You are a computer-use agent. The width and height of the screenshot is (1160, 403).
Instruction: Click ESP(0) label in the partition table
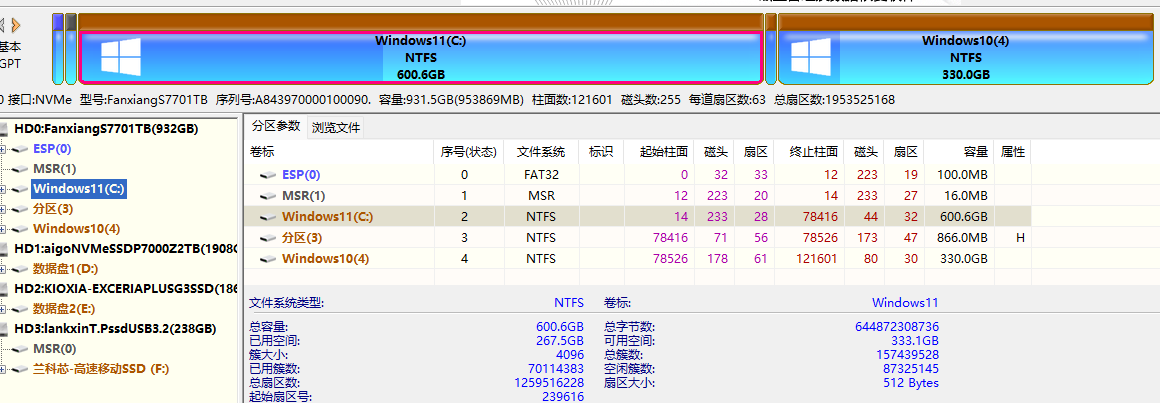click(x=301, y=175)
